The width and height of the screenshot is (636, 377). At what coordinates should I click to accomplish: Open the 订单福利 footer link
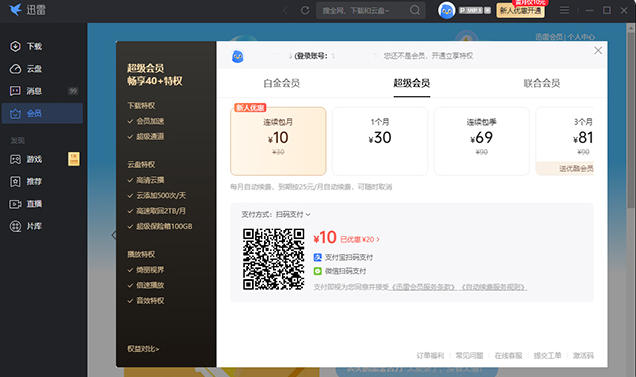(430, 355)
